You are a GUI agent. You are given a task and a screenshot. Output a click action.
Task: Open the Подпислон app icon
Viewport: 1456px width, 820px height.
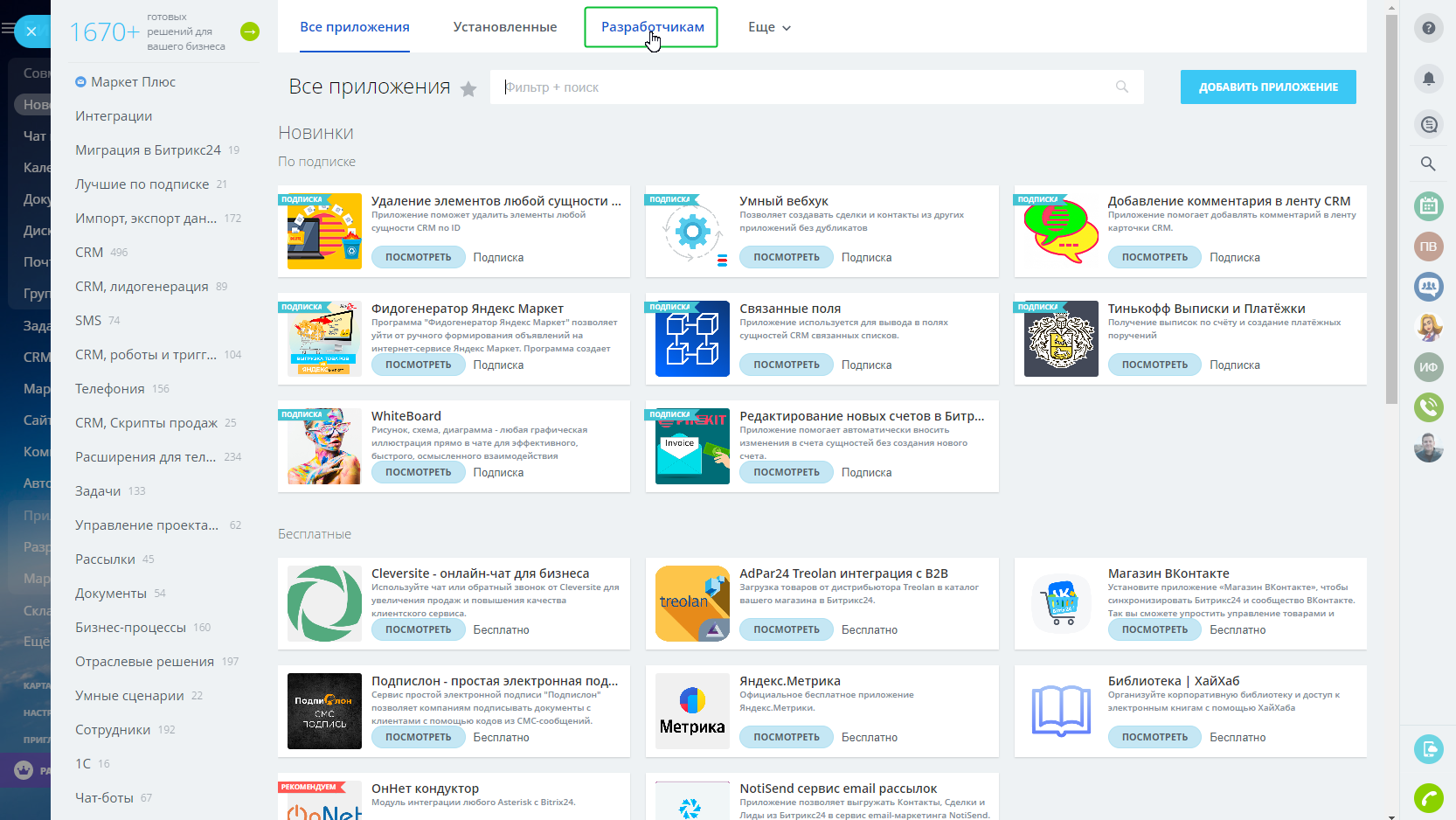pos(324,711)
